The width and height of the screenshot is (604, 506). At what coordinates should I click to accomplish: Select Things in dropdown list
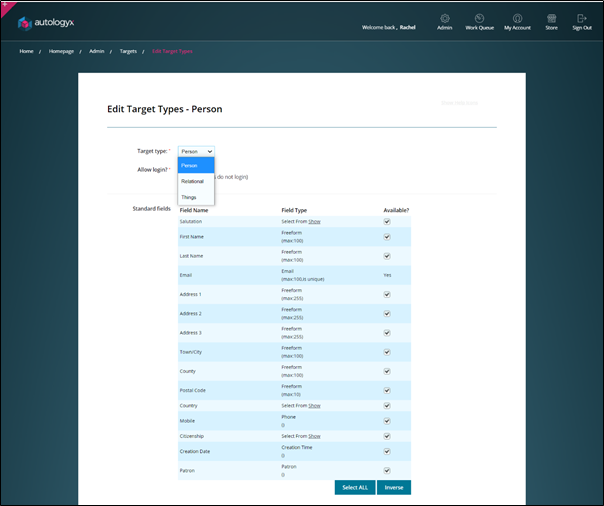[196, 197]
